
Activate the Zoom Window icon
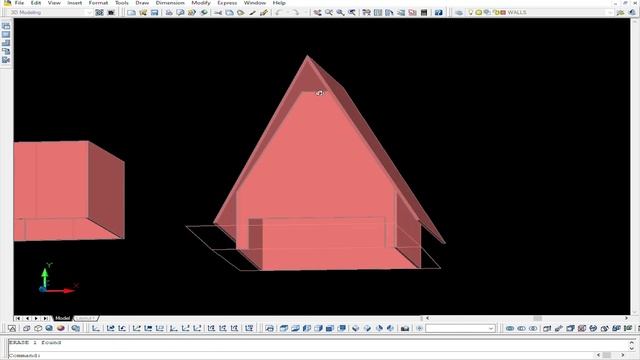[x=340, y=13]
